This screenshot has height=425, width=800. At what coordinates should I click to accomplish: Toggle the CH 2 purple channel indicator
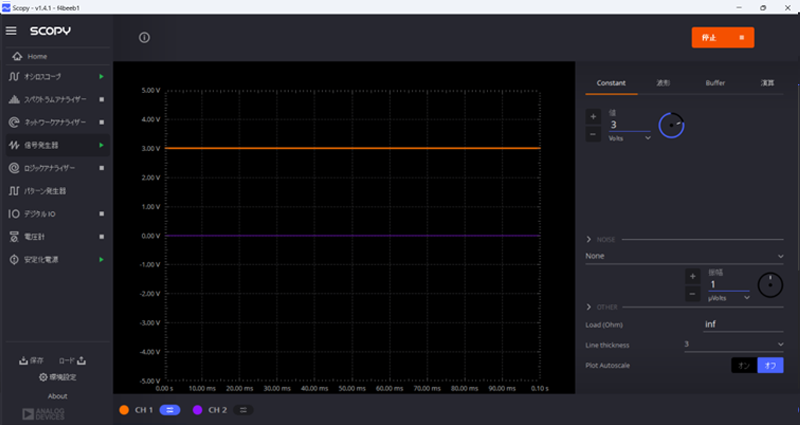(x=198, y=410)
